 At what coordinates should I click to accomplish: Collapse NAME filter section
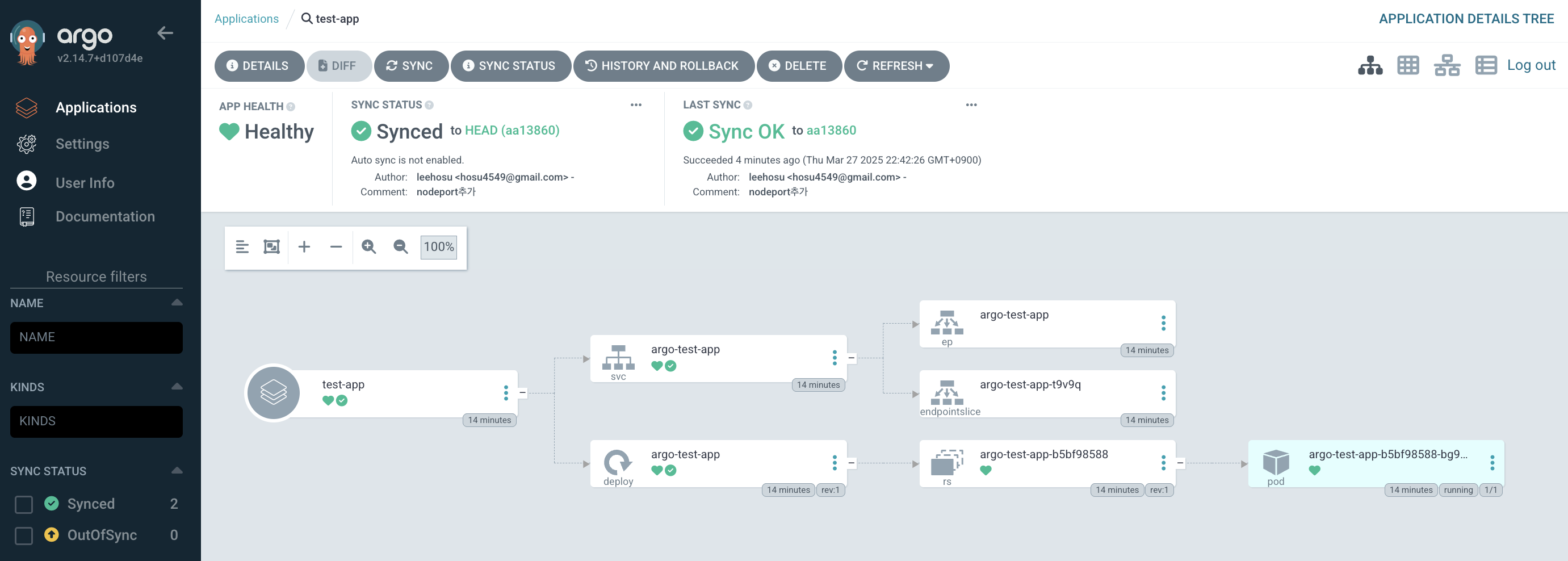177,303
